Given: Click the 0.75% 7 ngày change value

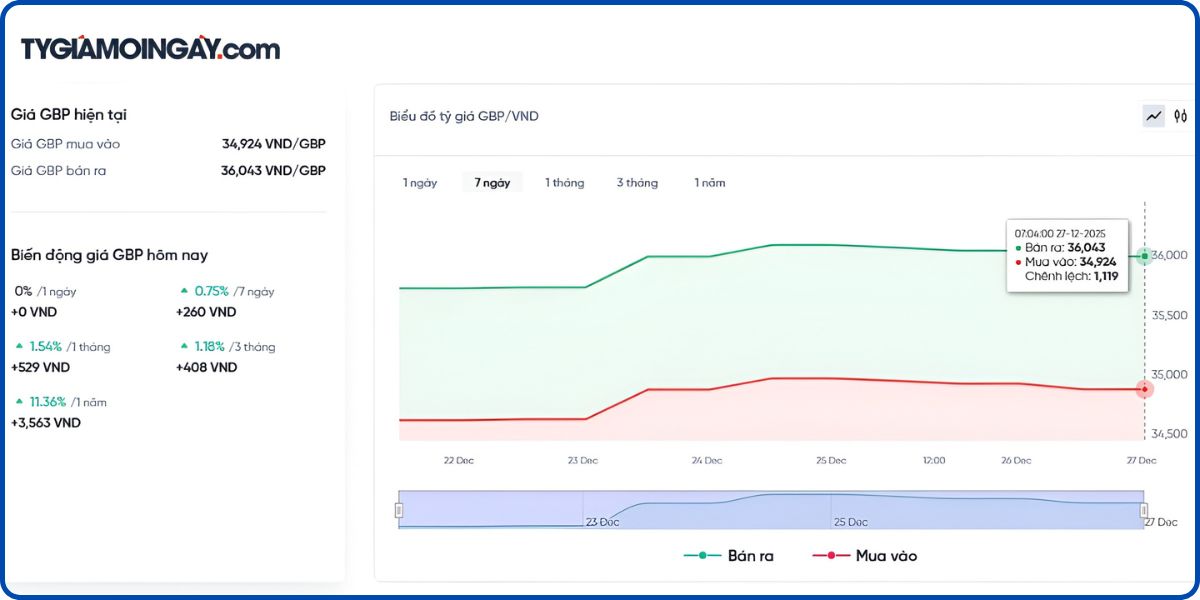Looking at the screenshot, I should pos(211,291).
